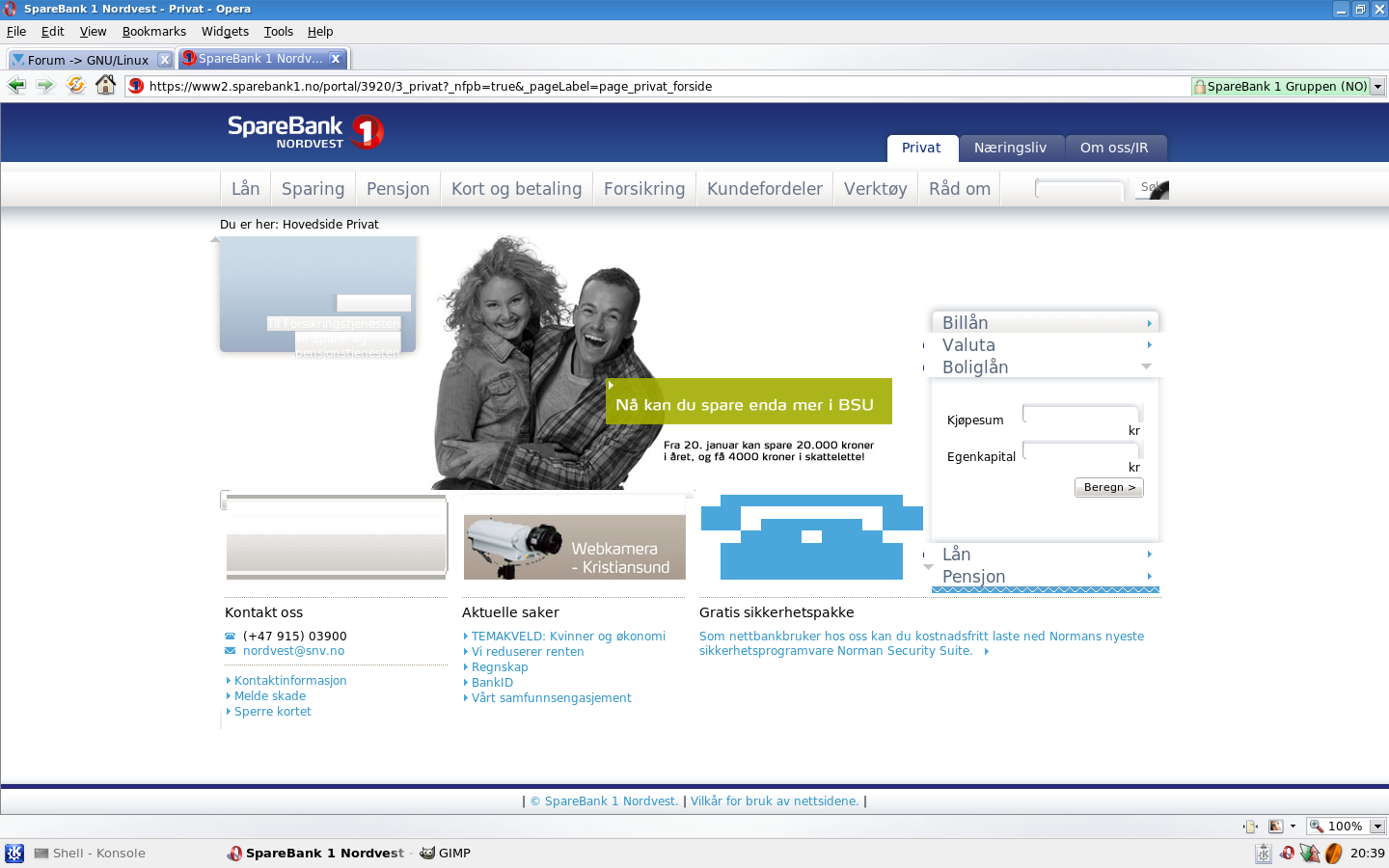Open the Webkamera Kristiansund thumbnail
1389x868 pixels.
click(x=575, y=547)
